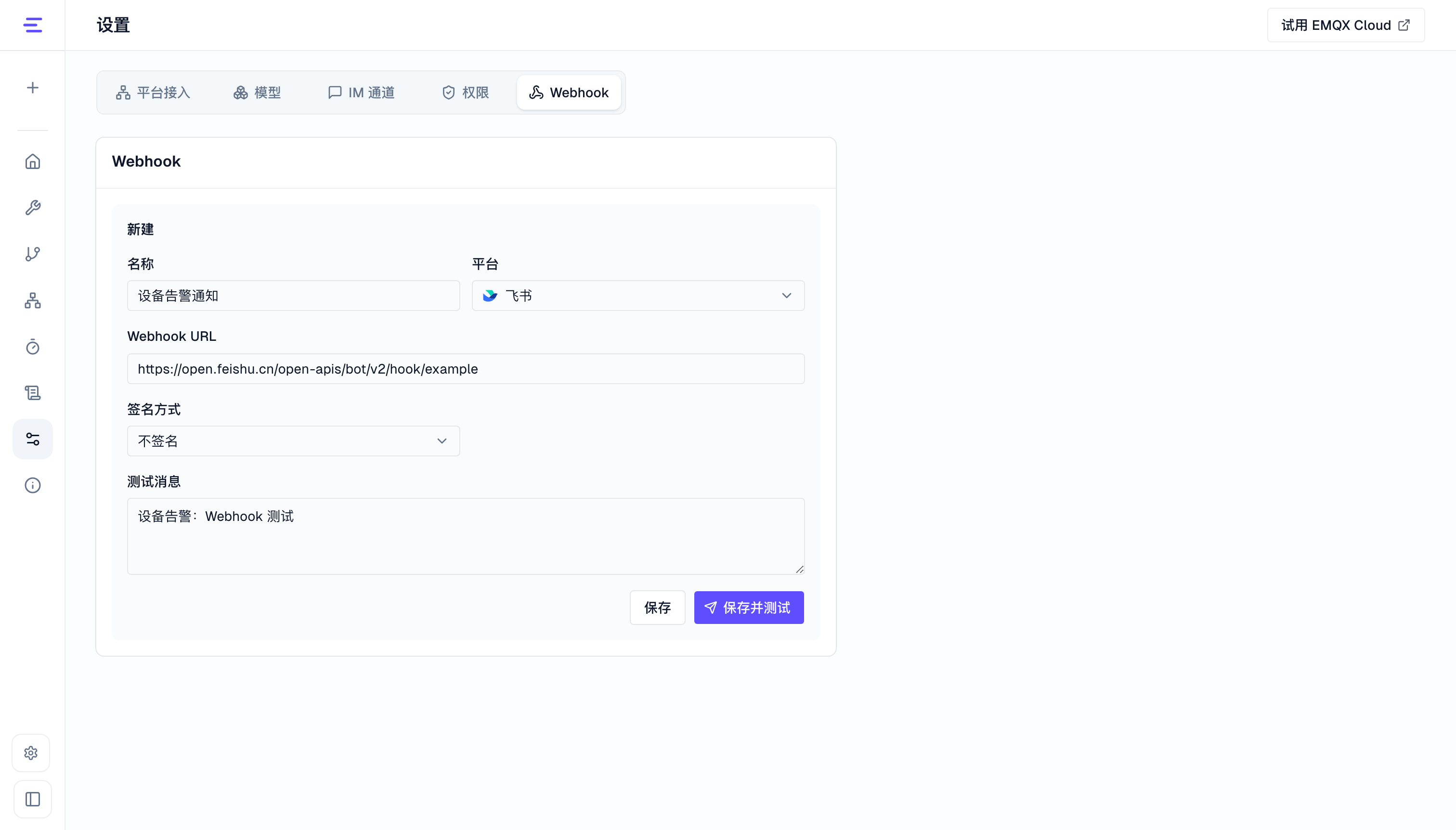Open the home icon in sidebar
Screen dimensions: 1456x830
click(x=32, y=161)
